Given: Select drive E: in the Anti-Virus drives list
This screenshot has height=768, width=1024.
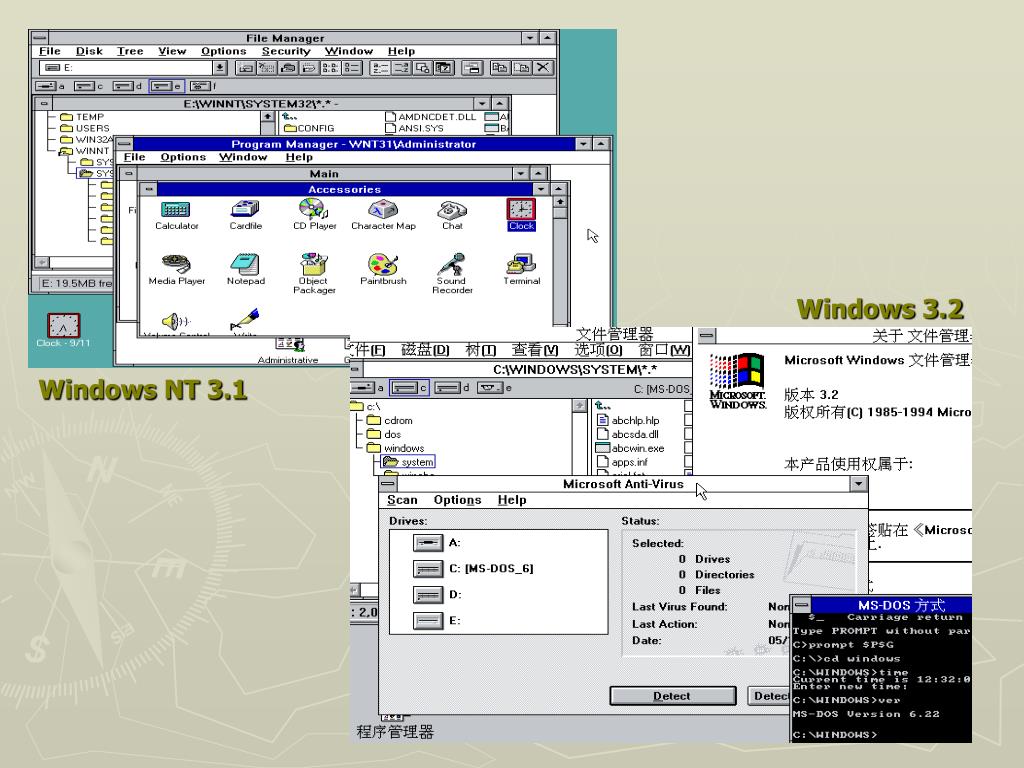Looking at the screenshot, I should pyautogui.click(x=437, y=620).
